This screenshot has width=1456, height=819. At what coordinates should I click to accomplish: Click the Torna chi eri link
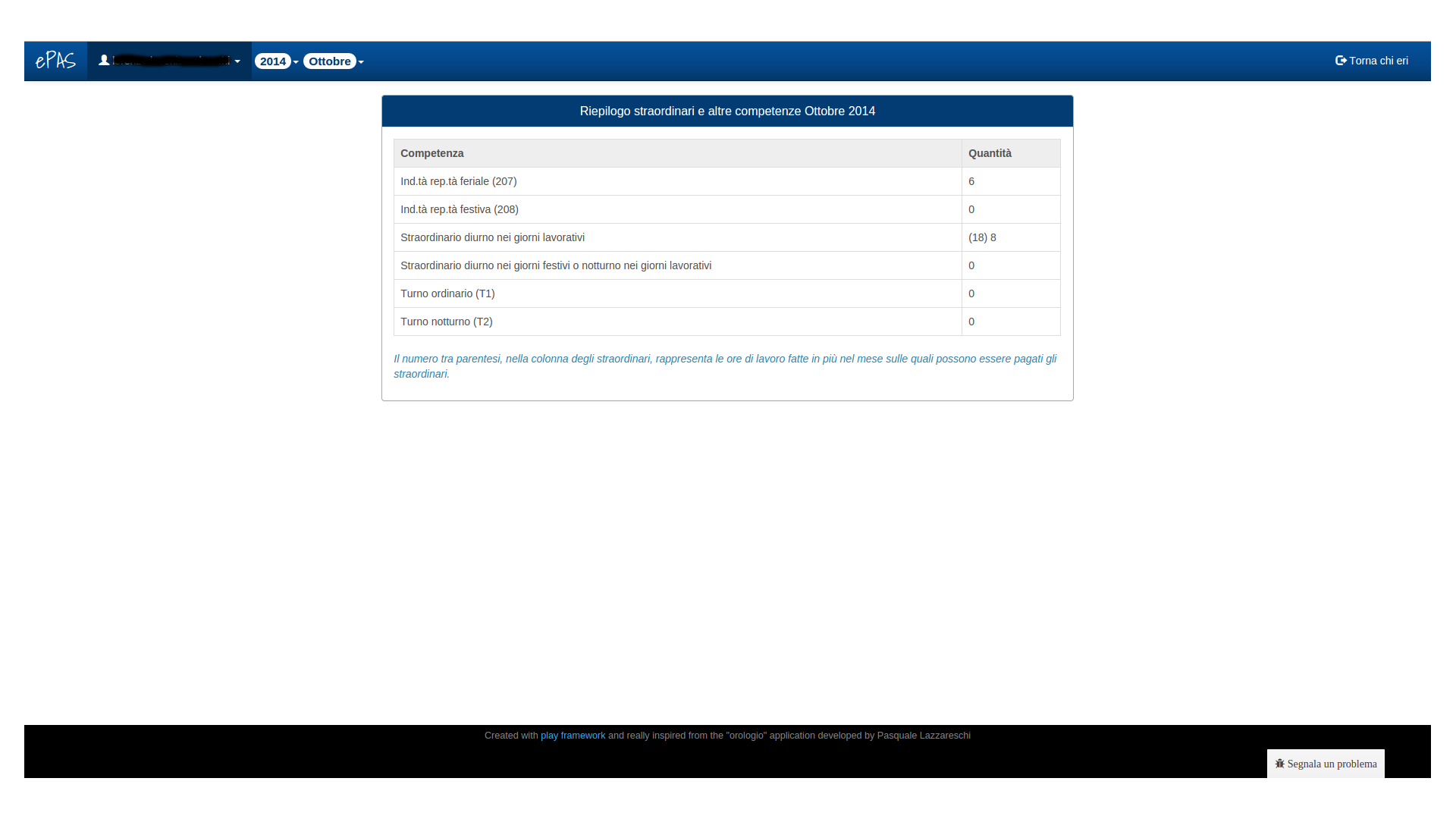tap(1378, 61)
